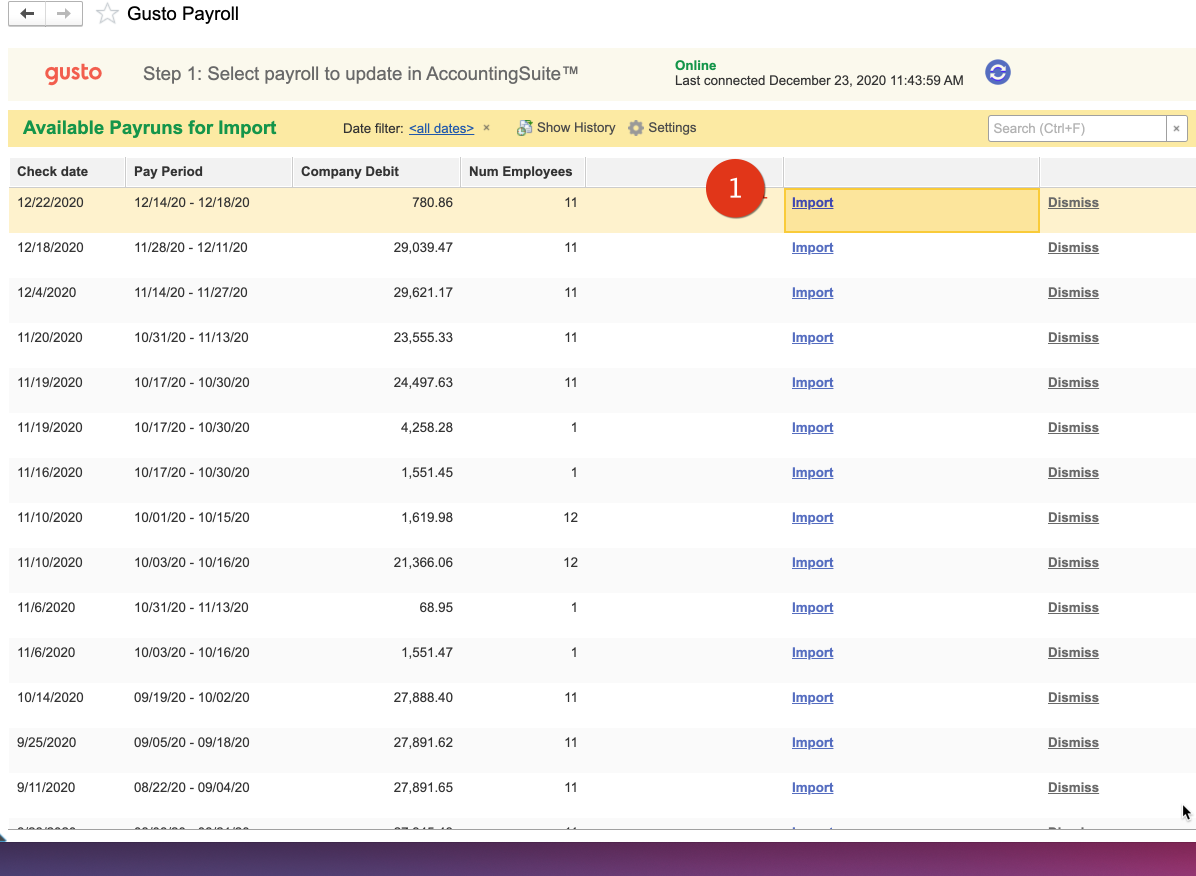Sort by Company Debit column header
The height and width of the screenshot is (876, 1196).
click(x=377, y=172)
